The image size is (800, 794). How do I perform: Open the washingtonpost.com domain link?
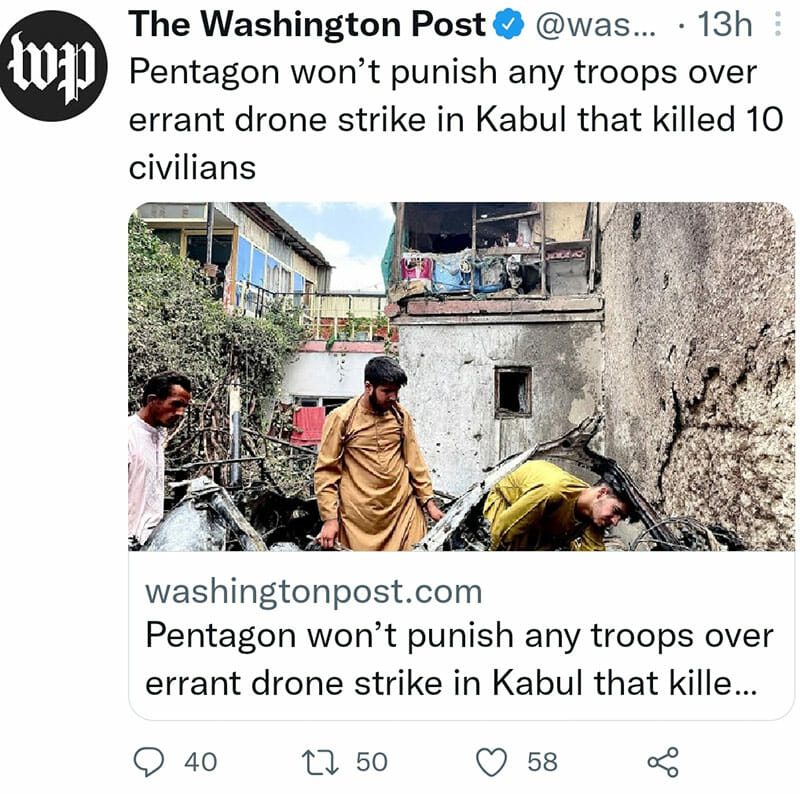point(314,592)
